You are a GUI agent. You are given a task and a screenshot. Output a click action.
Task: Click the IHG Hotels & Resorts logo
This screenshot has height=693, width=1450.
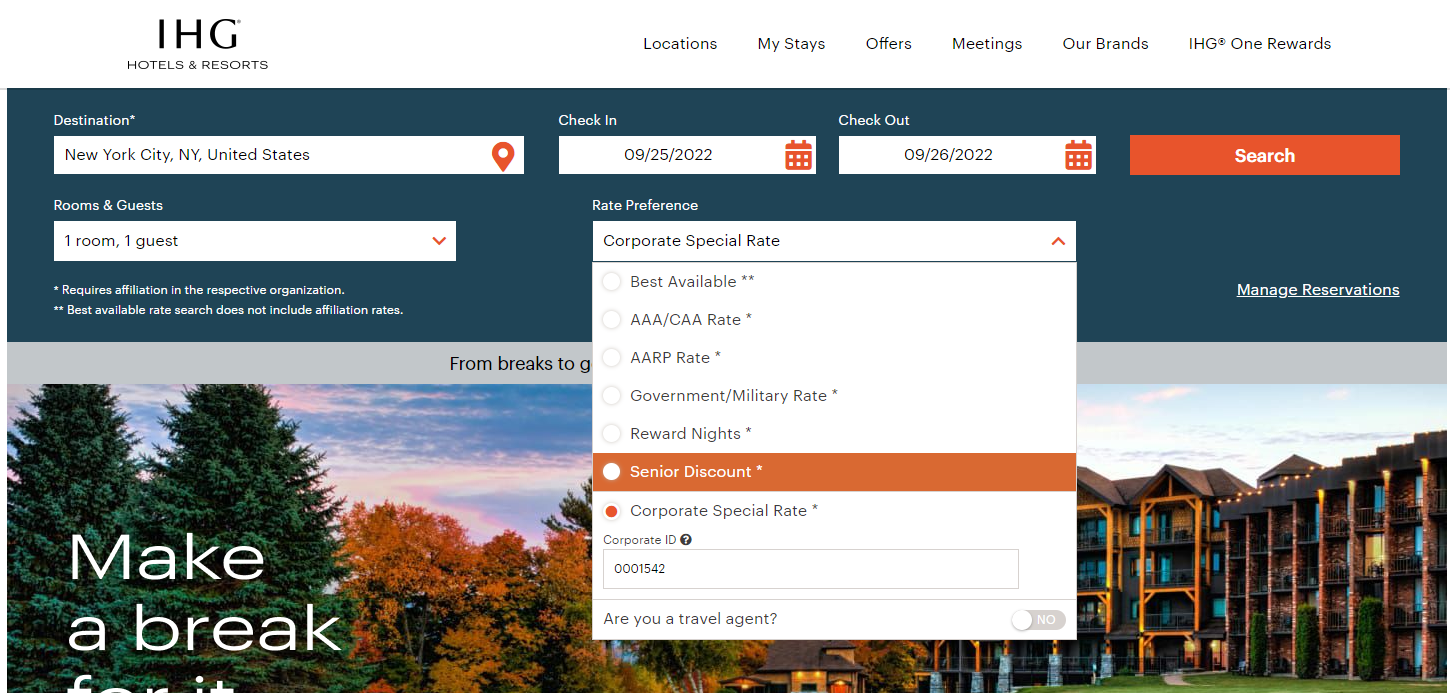196,42
